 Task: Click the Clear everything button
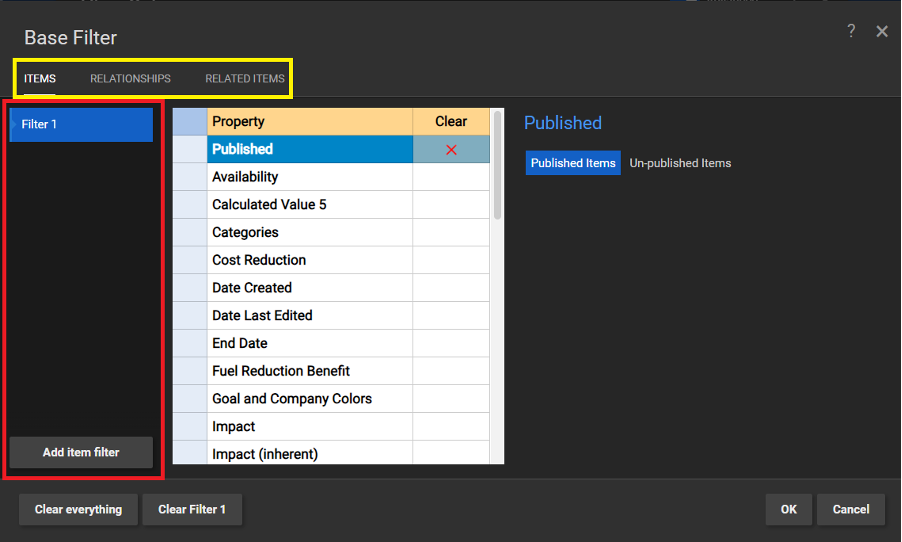point(78,509)
